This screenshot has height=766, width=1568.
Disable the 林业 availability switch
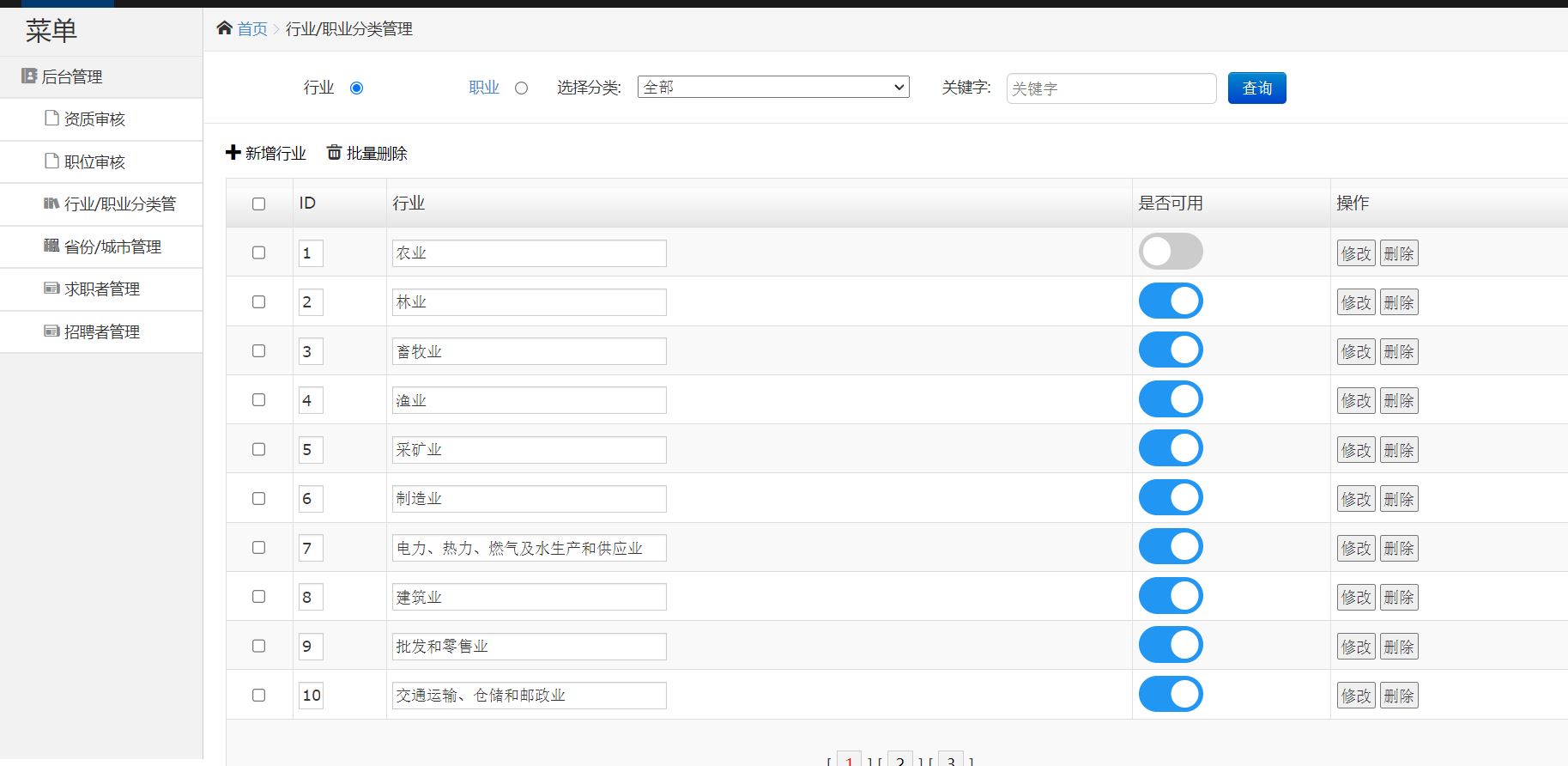click(x=1171, y=301)
